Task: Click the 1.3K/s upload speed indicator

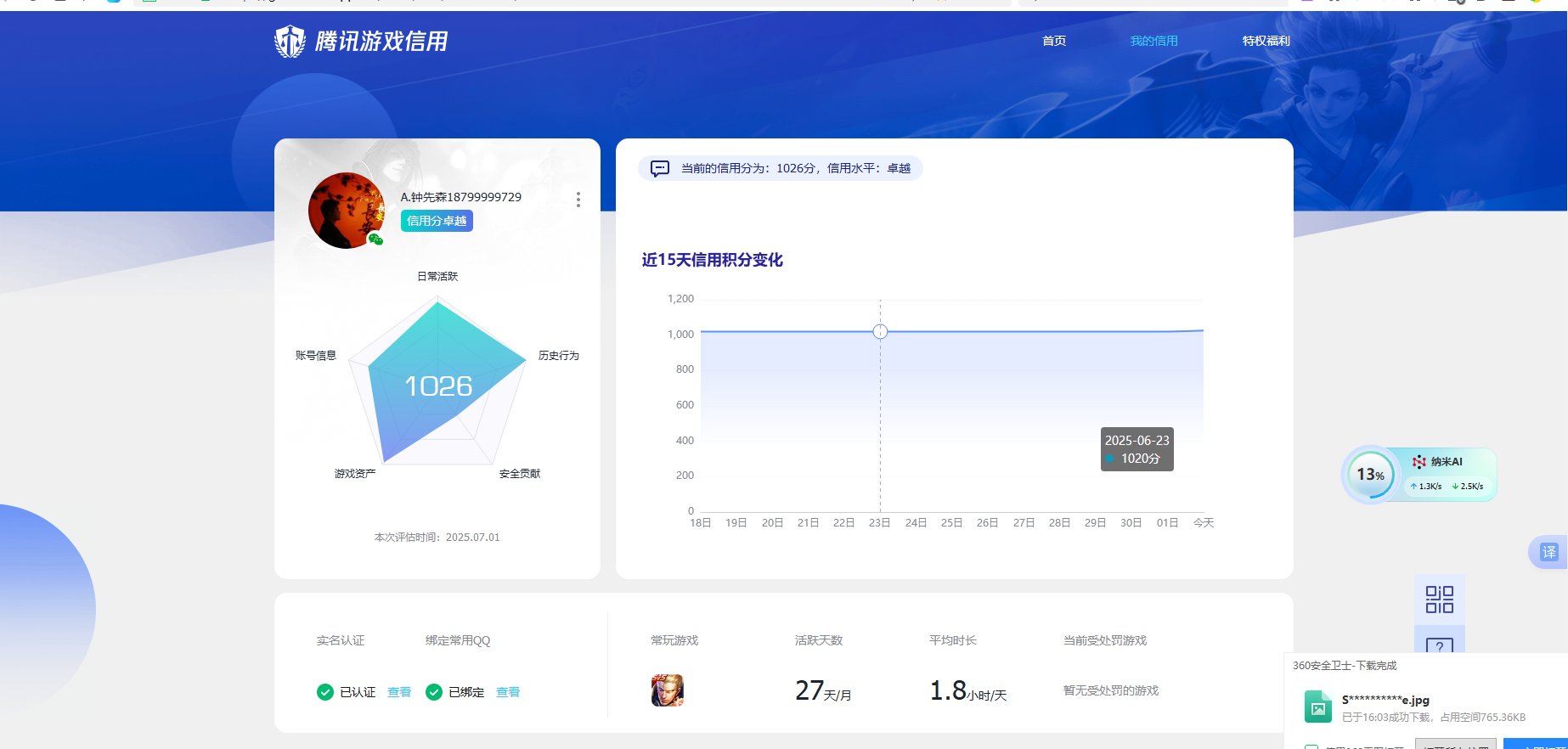Action: pos(1426,487)
